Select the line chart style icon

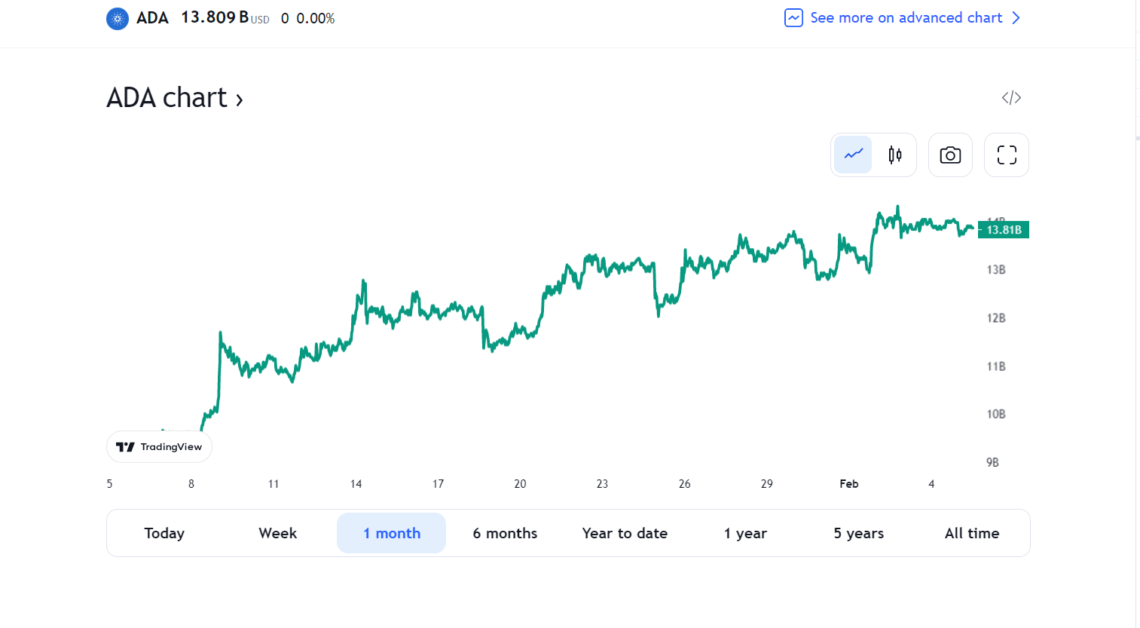point(853,155)
